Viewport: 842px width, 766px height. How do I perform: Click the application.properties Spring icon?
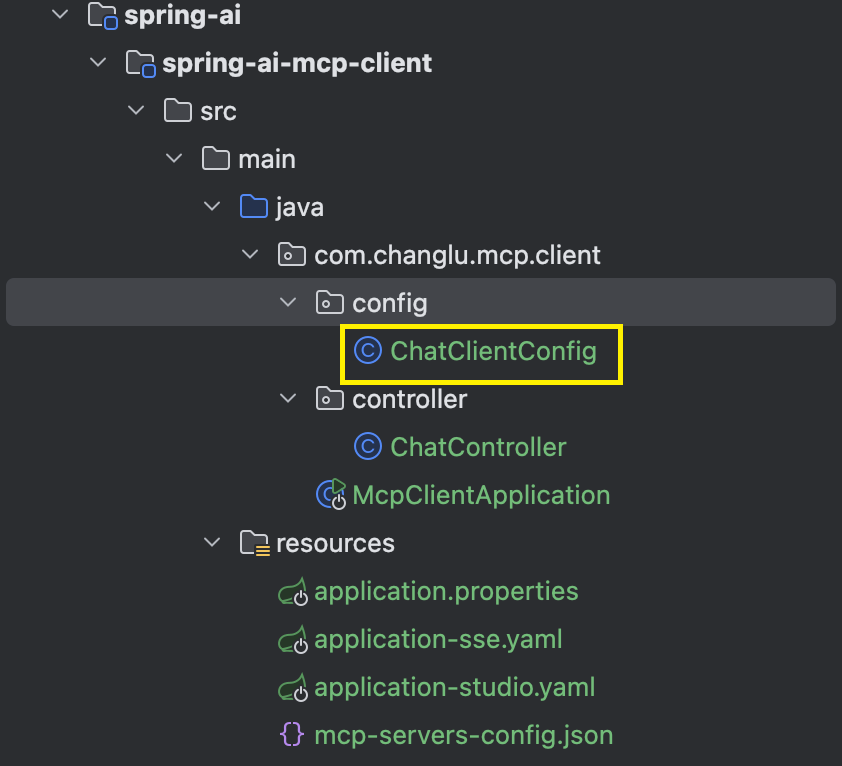coord(293,591)
